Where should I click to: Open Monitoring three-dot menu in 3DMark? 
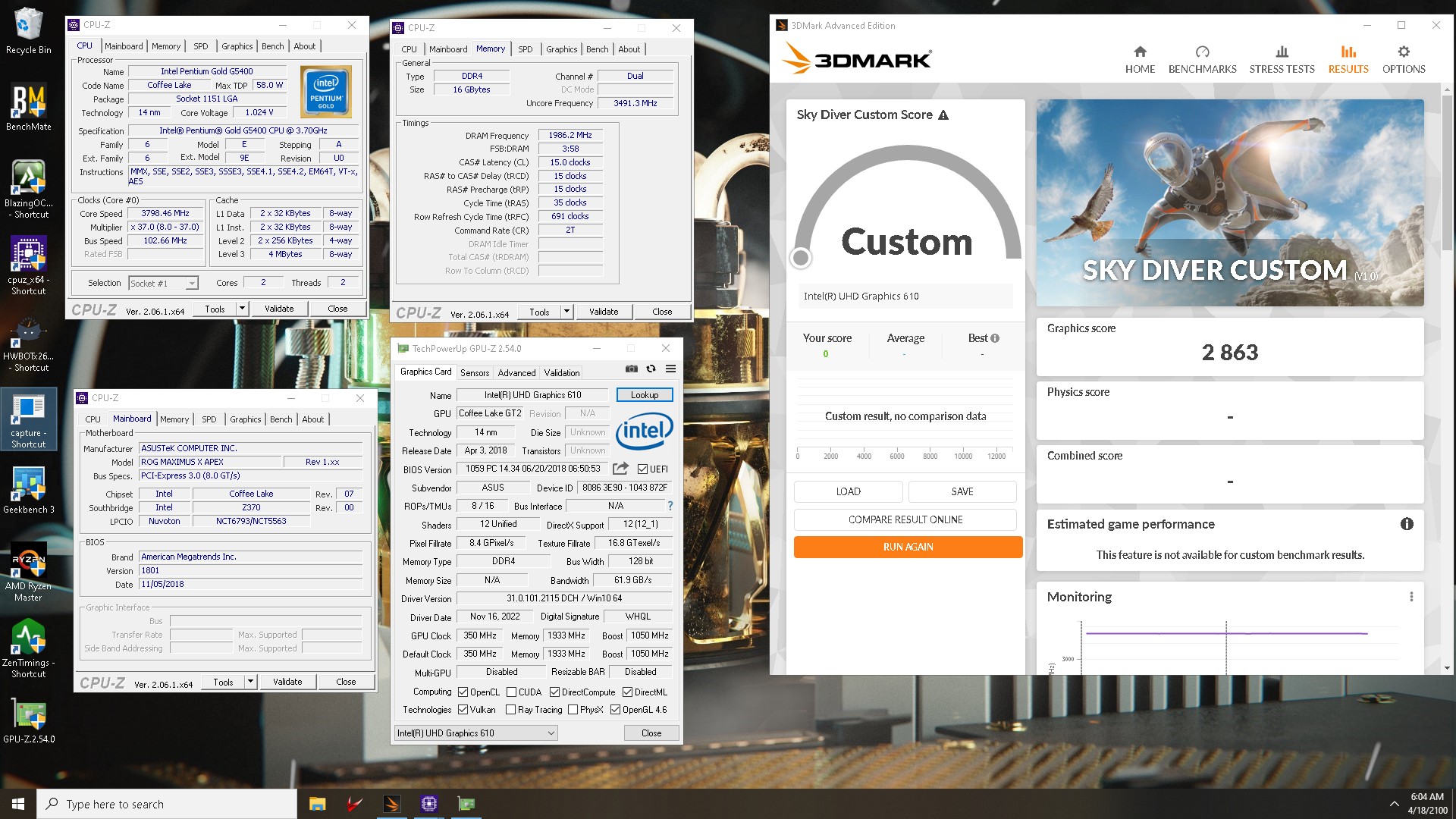(1411, 597)
